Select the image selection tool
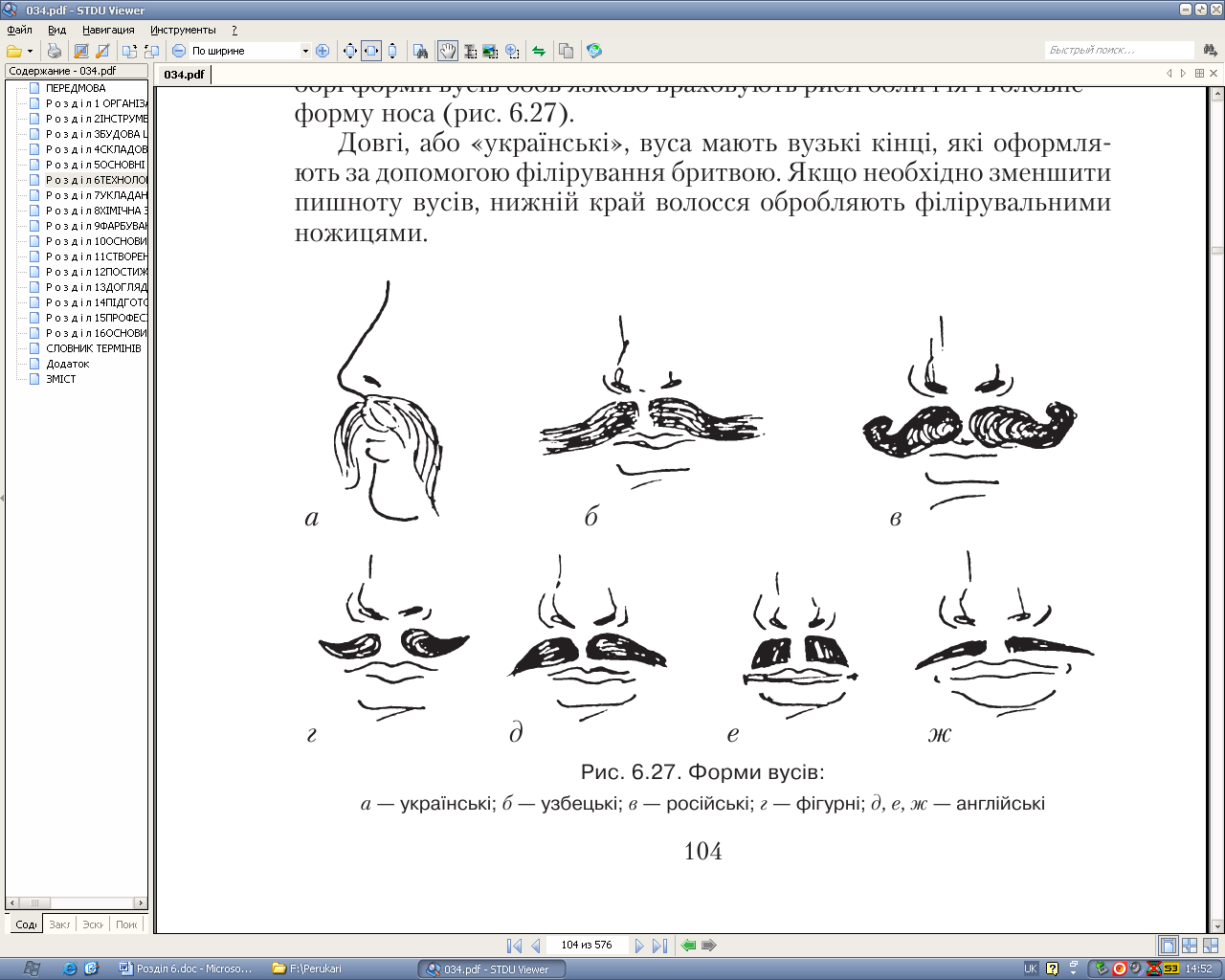Image resolution: width=1225 pixels, height=980 pixels. point(491,51)
